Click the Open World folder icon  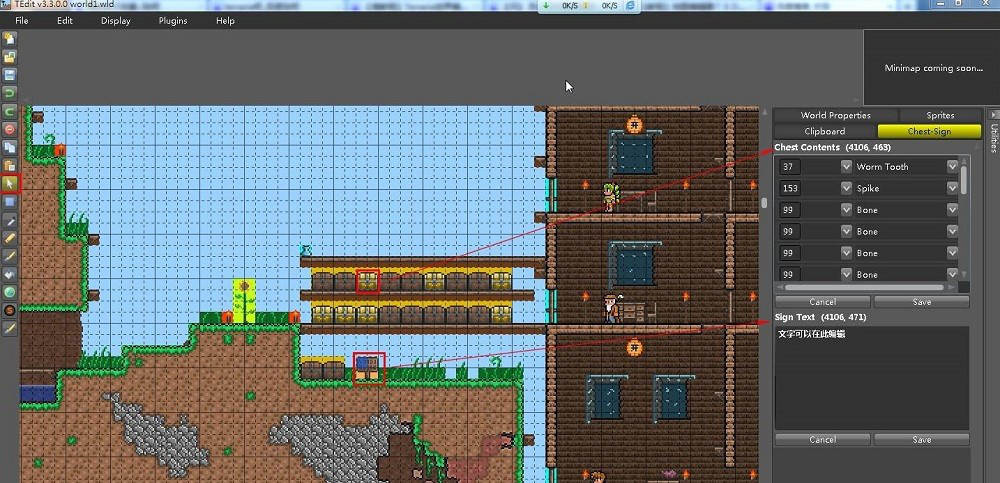click(x=10, y=57)
